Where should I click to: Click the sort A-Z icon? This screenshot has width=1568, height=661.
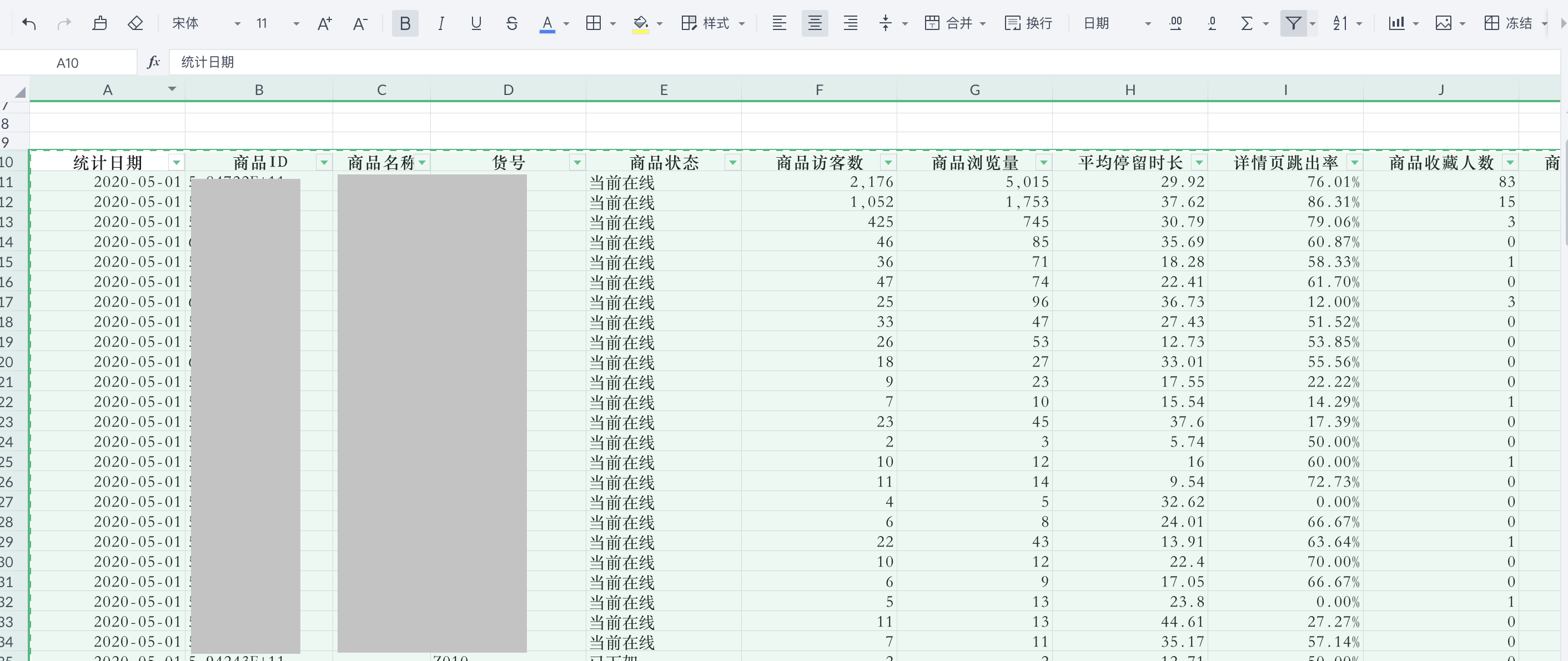pyautogui.click(x=1340, y=24)
